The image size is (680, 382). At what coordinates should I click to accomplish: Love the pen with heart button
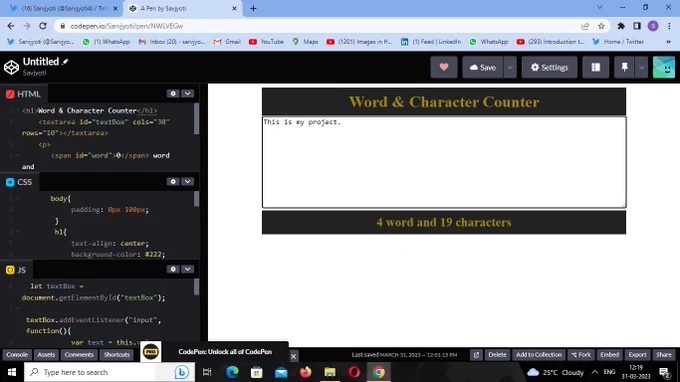pyautogui.click(x=444, y=67)
